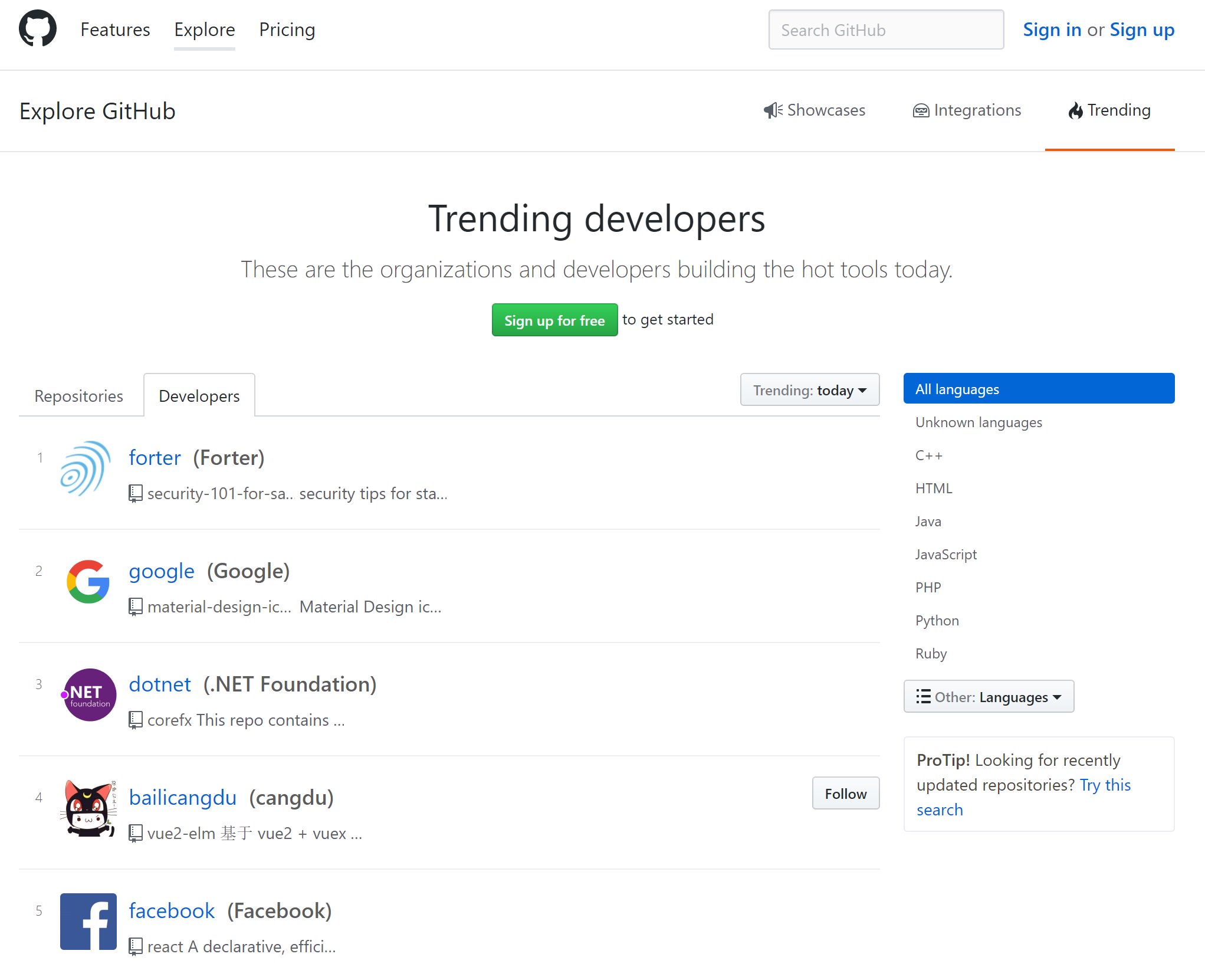Screen dimensions: 1205x980
Task: Go to Features in top navigation
Action: (x=115, y=30)
